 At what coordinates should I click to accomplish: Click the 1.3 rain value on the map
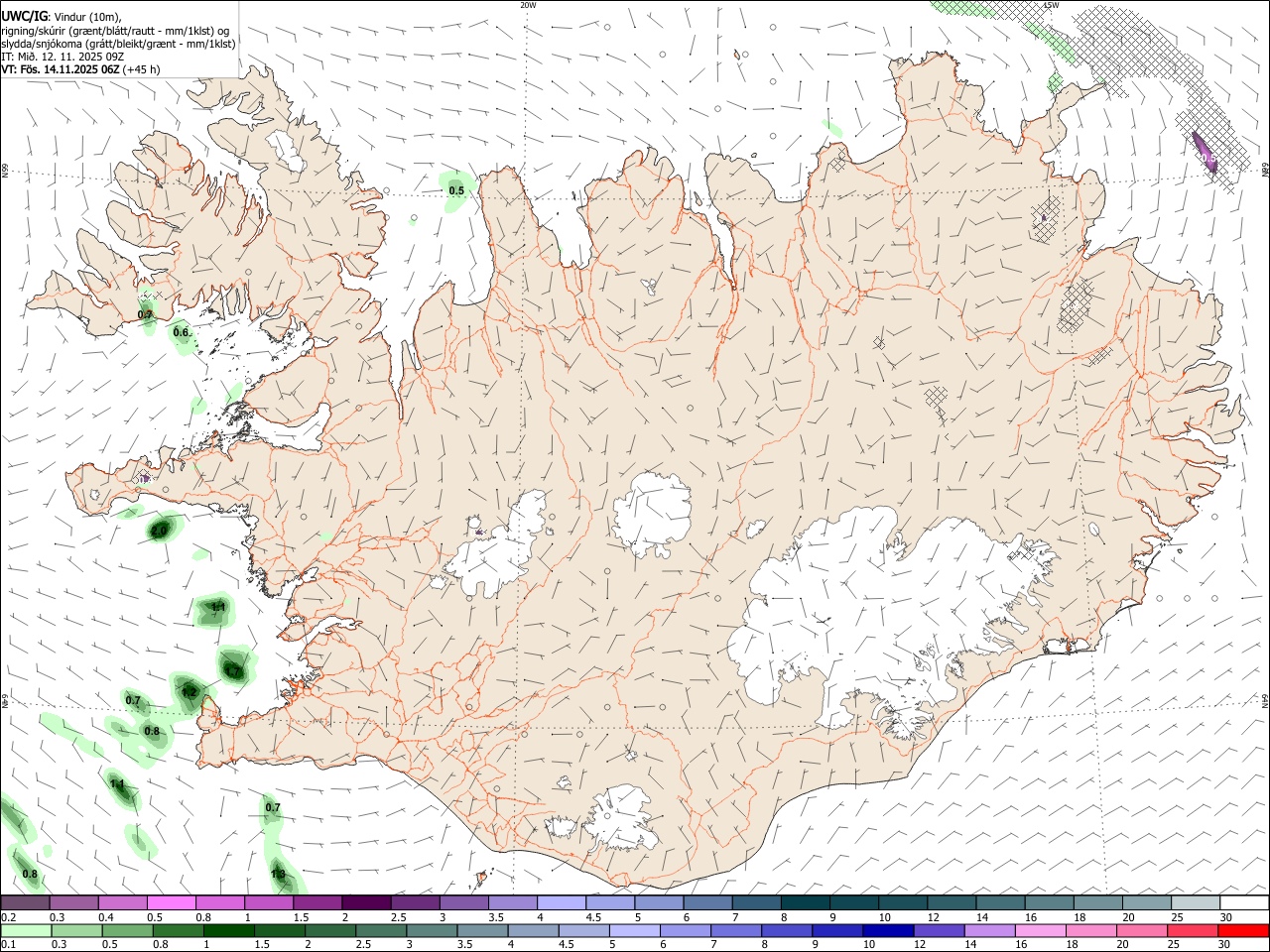(278, 874)
